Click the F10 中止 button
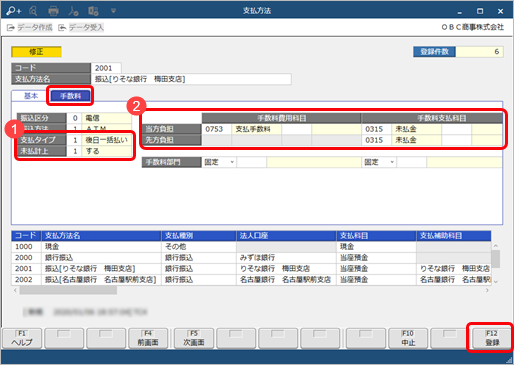 click(408, 338)
